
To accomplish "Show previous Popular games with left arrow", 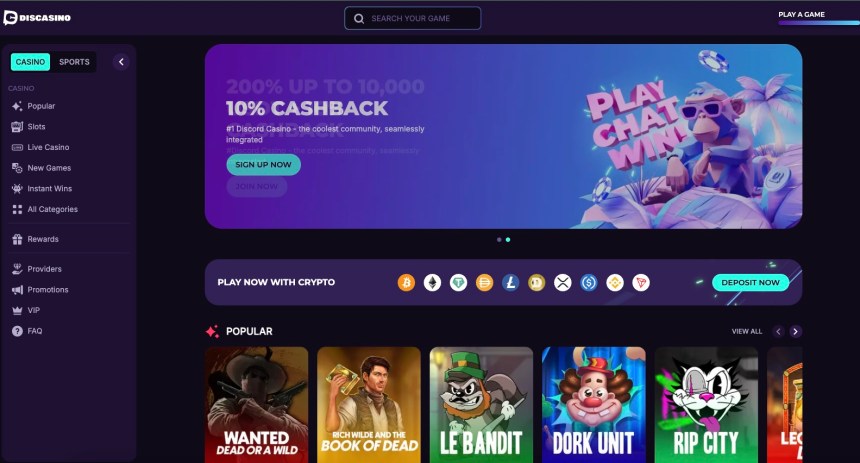I will [778, 331].
